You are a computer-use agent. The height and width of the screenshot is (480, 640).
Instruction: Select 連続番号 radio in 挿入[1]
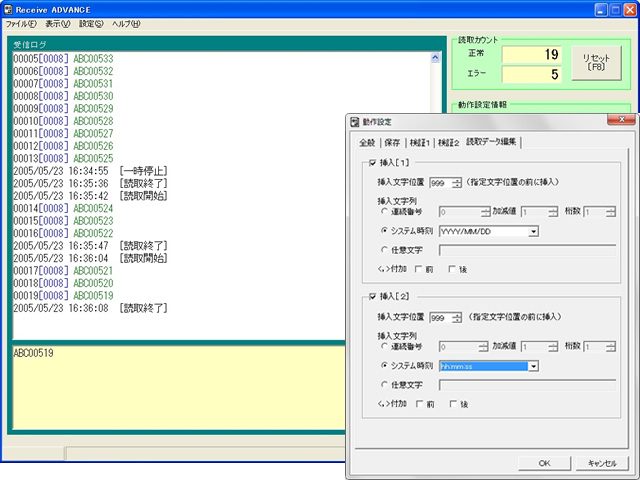tap(384, 211)
